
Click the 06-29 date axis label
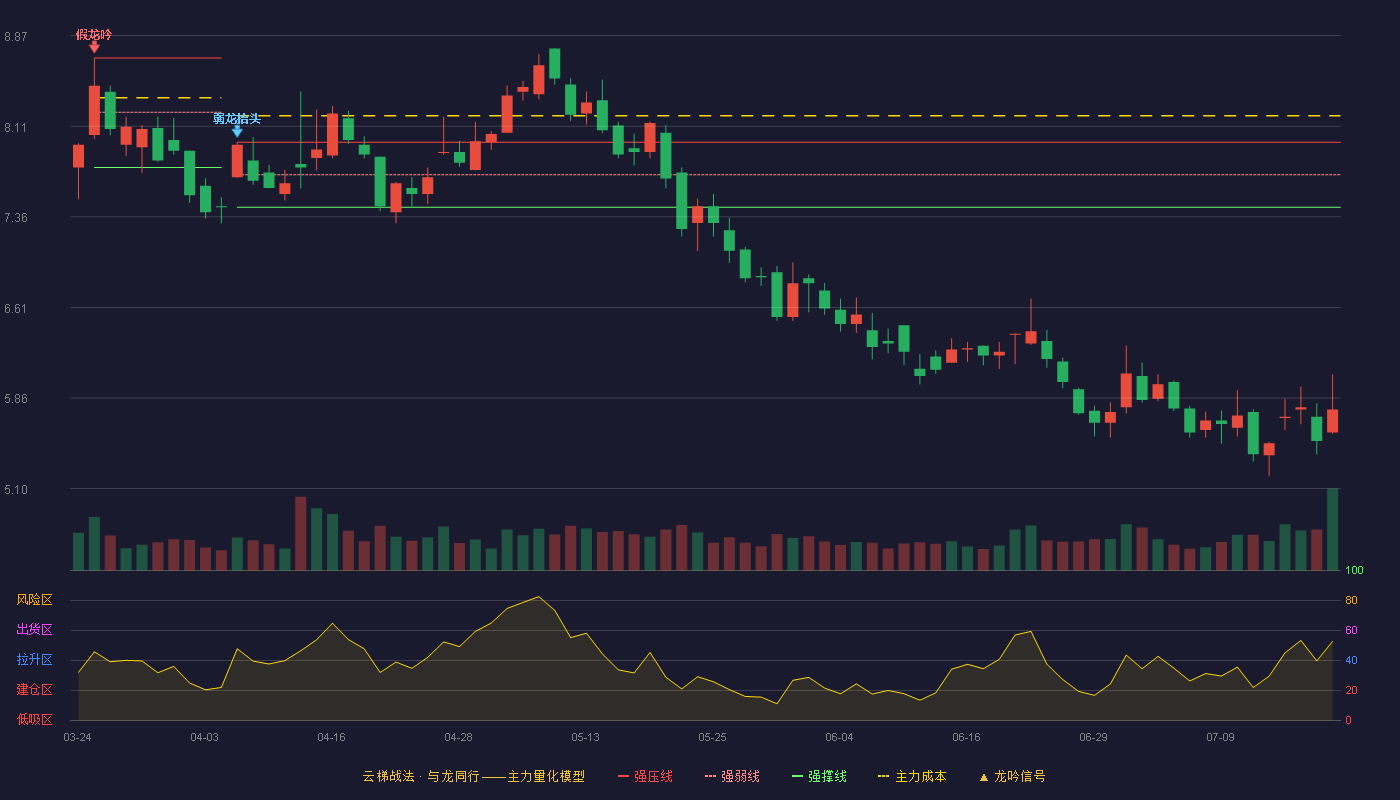[1093, 737]
